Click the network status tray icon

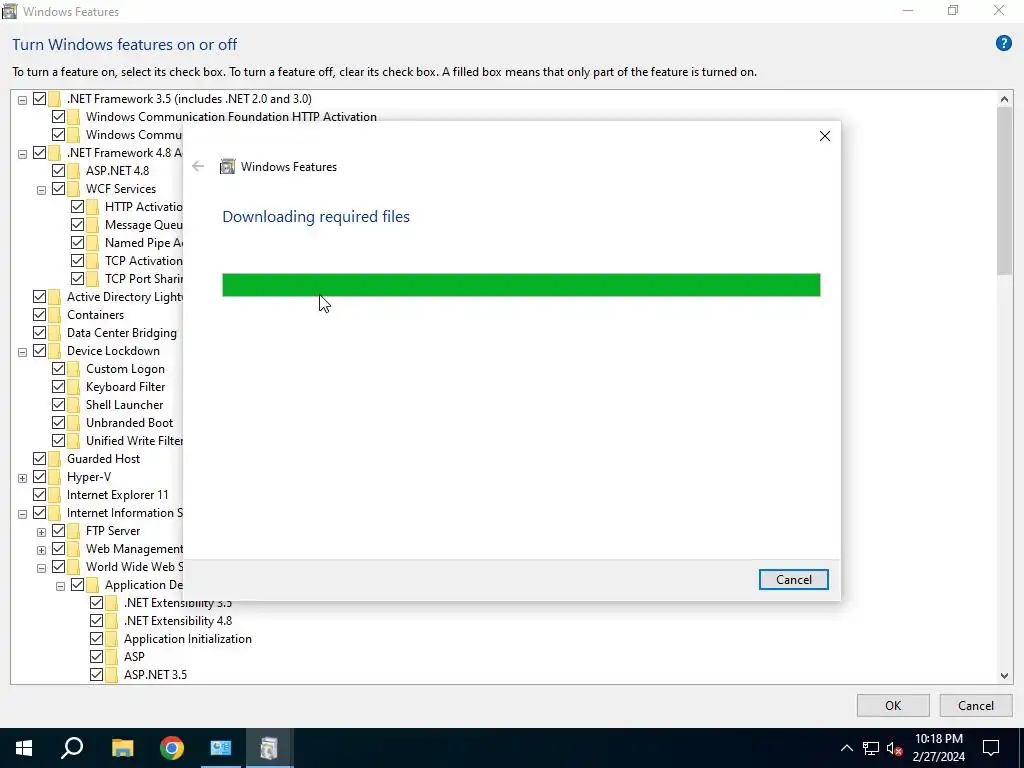871,748
